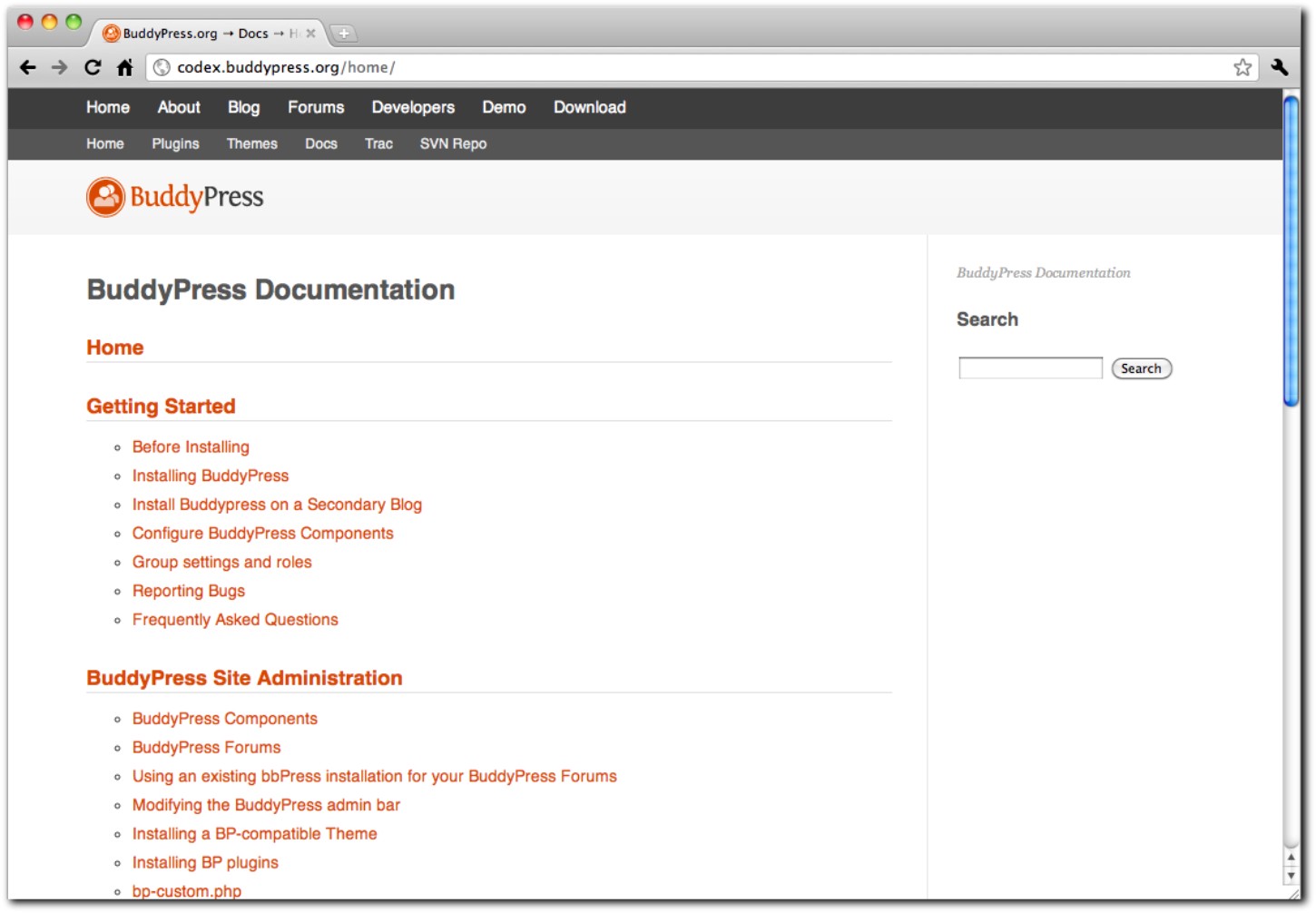Image resolution: width=1316 pixels, height=913 pixels.
Task: Click the browser forward arrow
Action: [60, 67]
